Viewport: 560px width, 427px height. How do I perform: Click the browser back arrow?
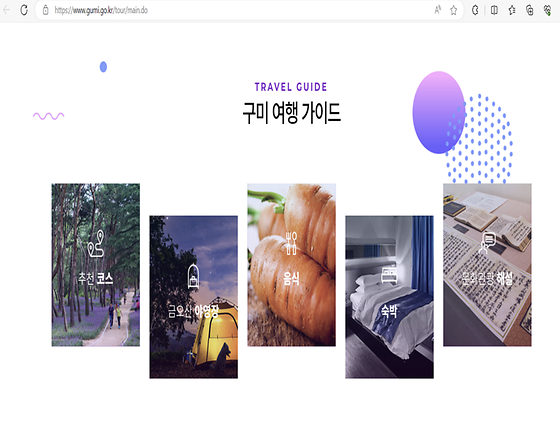coord(6,10)
